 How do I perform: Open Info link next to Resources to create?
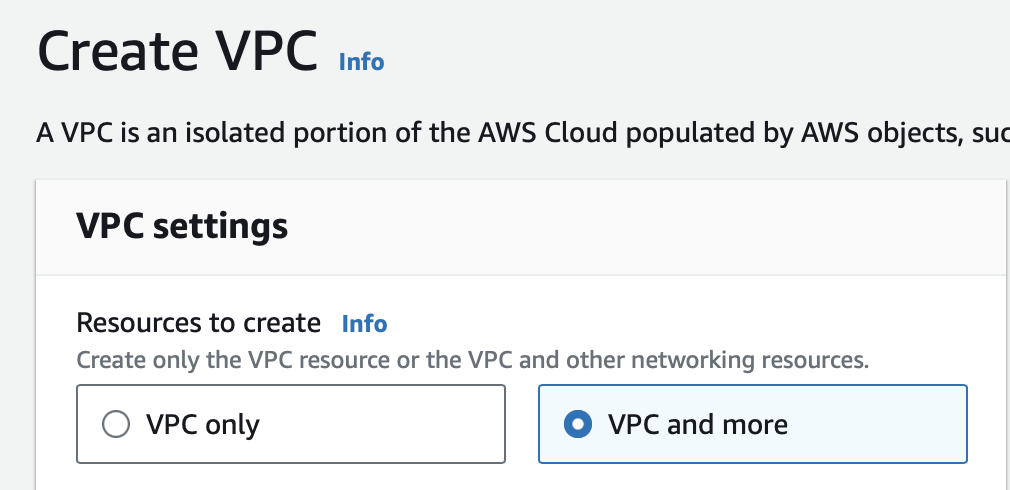click(x=364, y=323)
